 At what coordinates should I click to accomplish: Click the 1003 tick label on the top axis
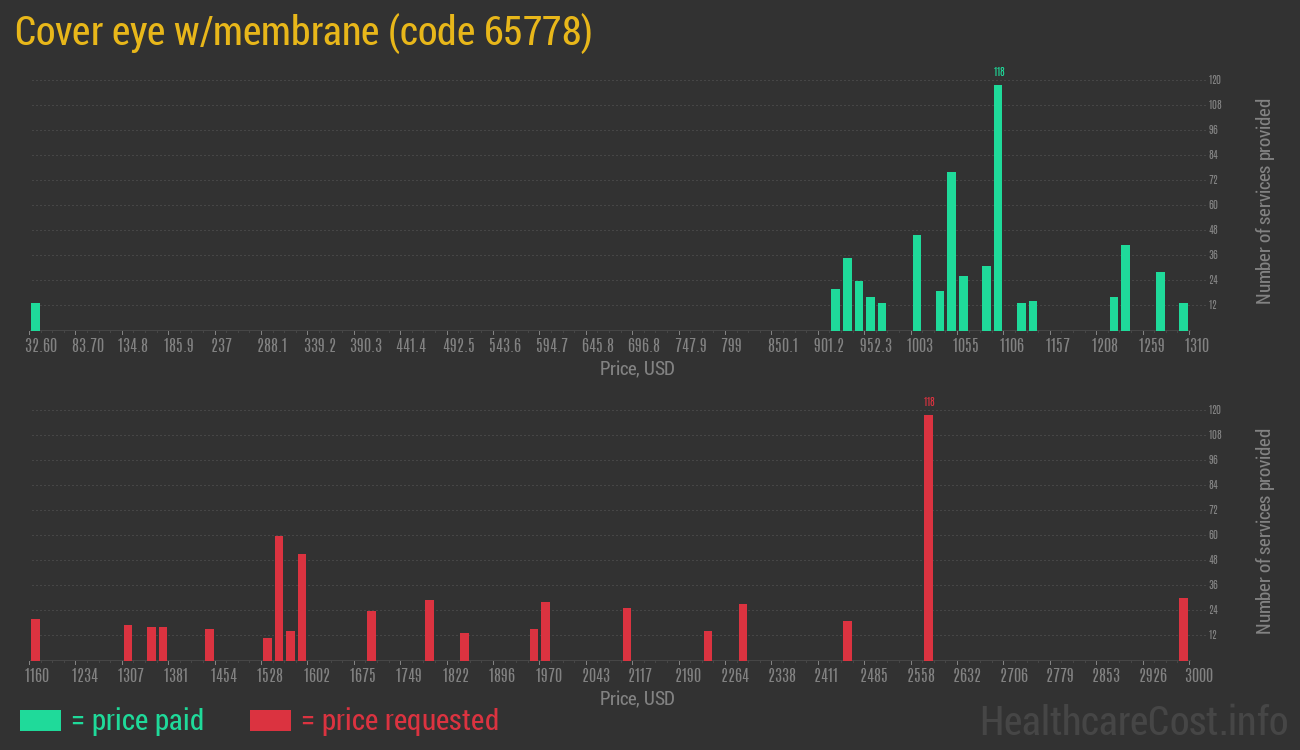920,346
